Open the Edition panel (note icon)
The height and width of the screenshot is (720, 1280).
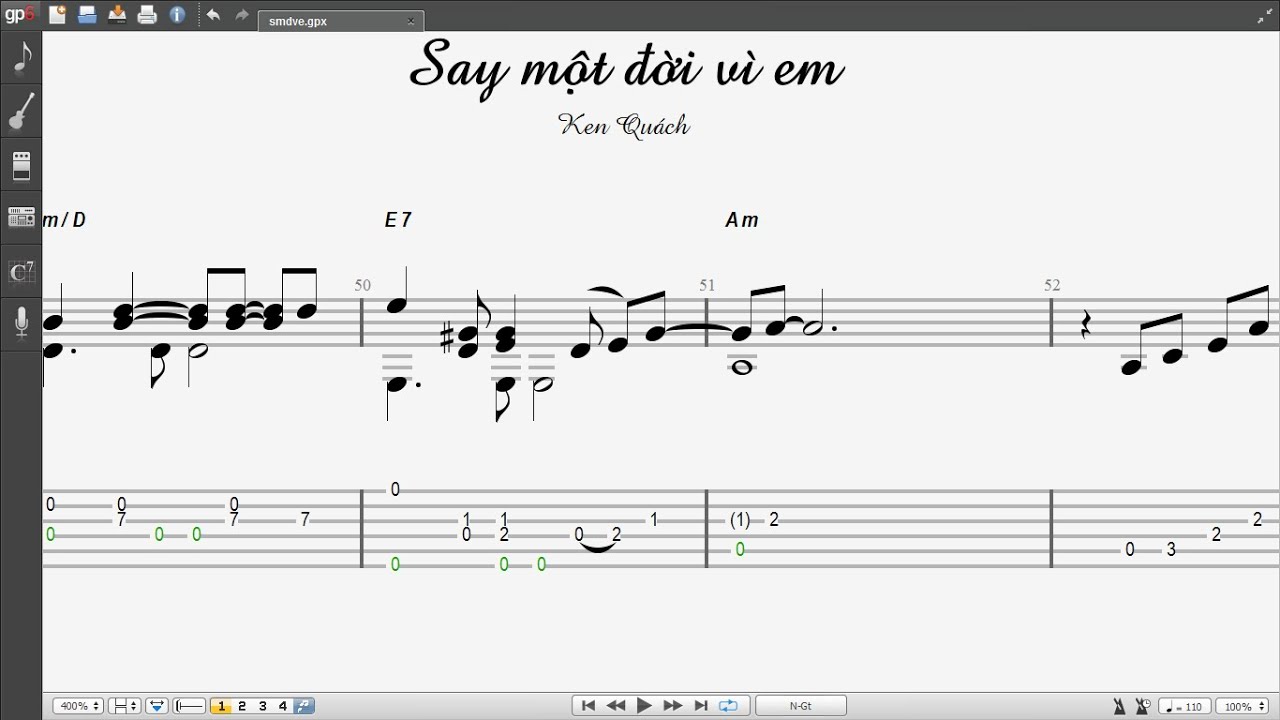[x=21, y=58]
